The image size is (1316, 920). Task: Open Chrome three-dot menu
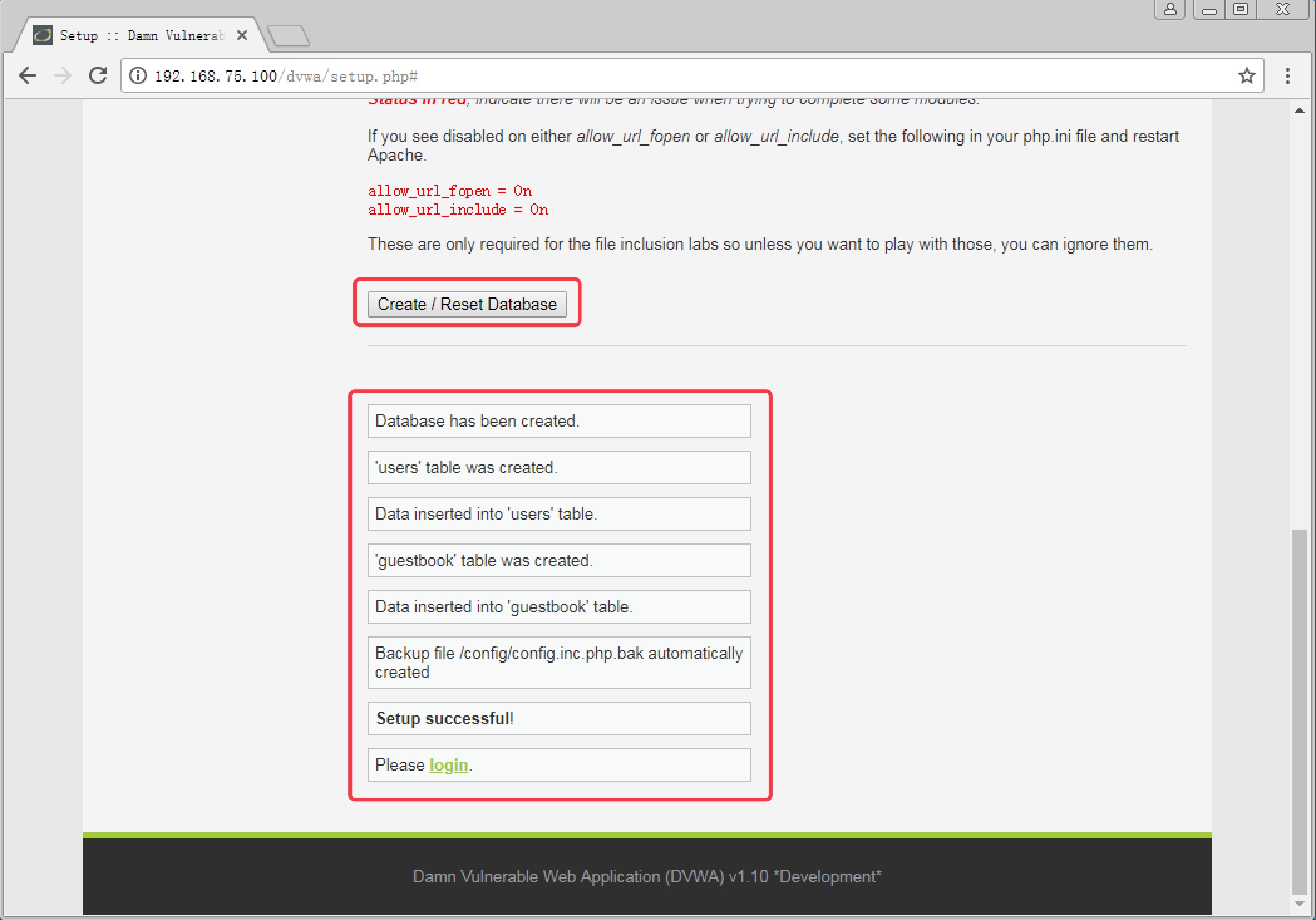(1287, 76)
